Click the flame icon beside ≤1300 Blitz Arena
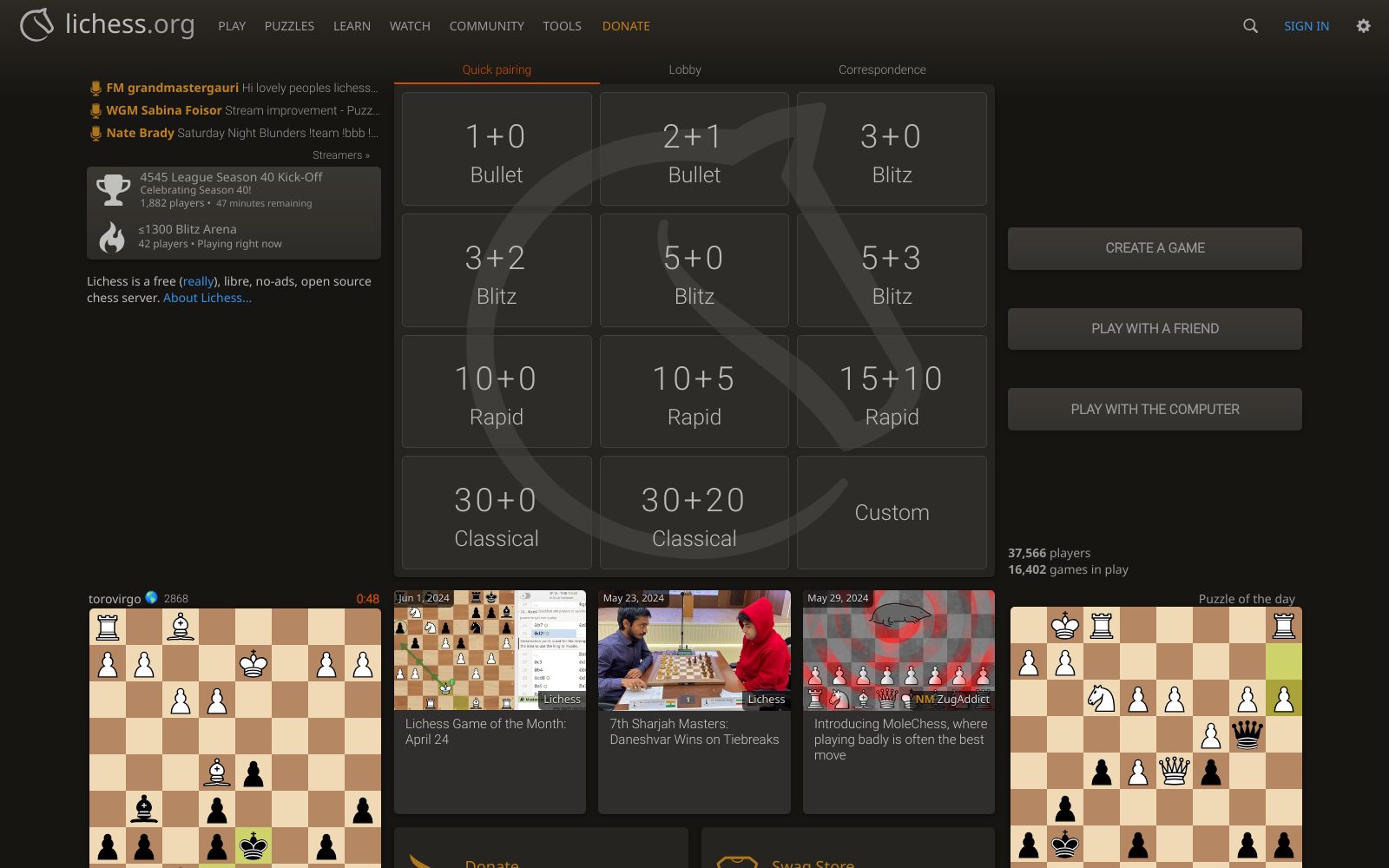1389x868 pixels. pyautogui.click(x=112, y=236)
